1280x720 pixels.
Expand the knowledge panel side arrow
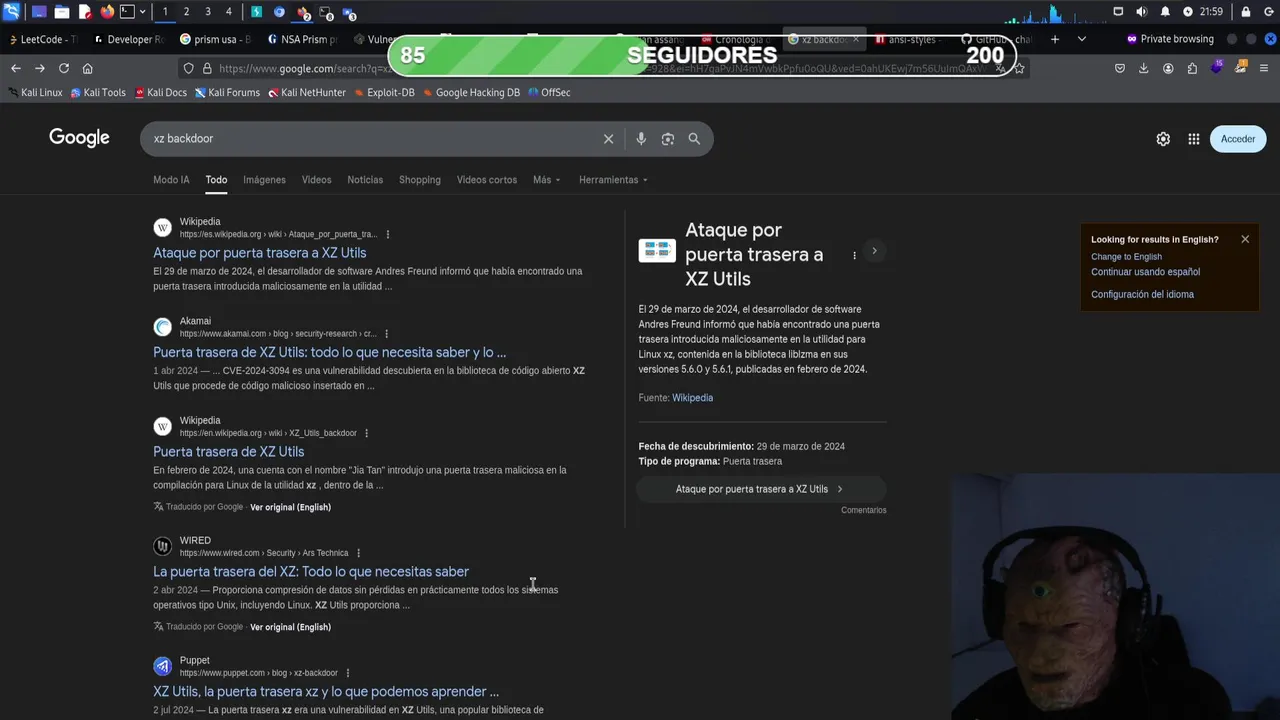[874, 251]
